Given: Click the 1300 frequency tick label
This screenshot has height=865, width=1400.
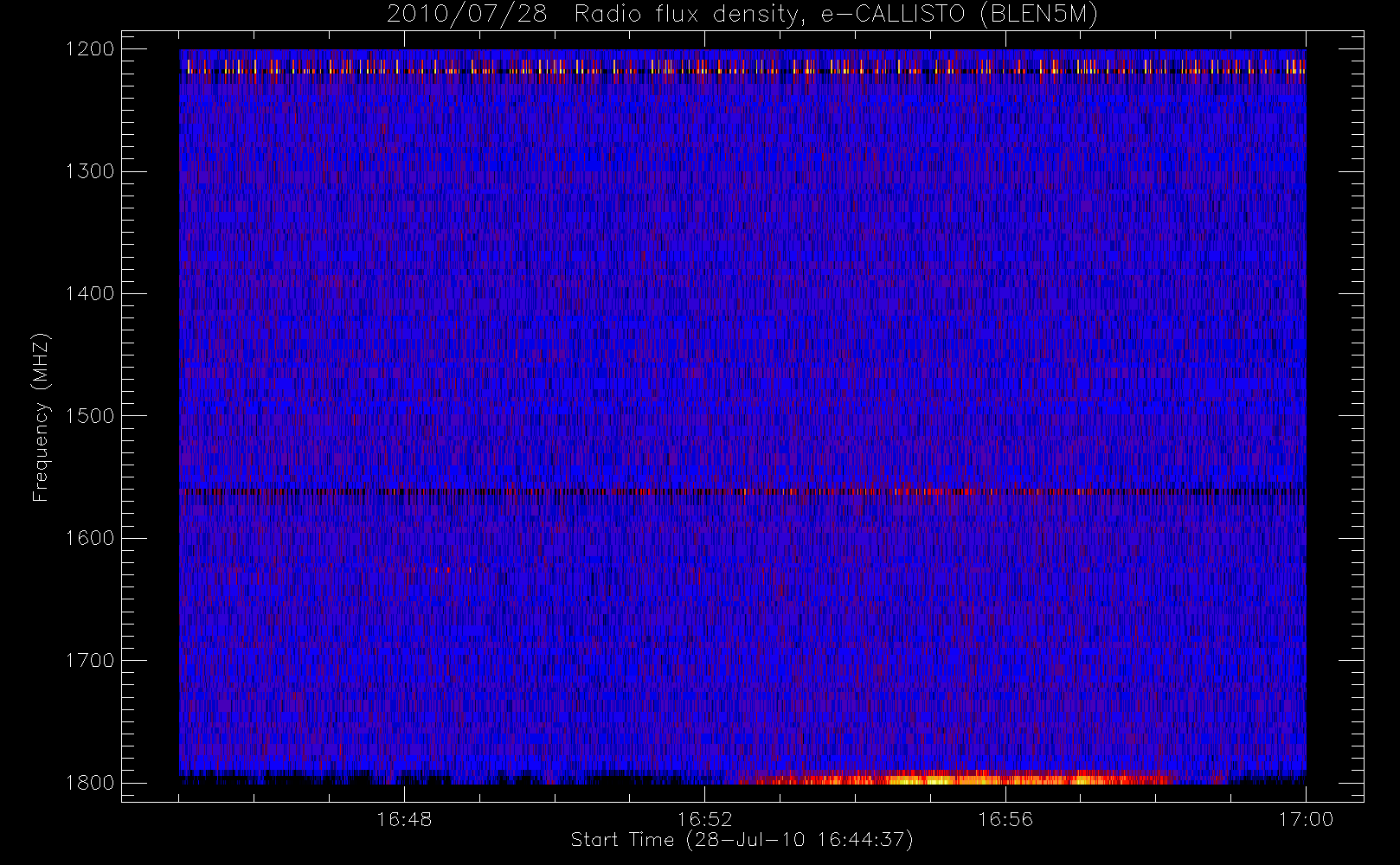Looking at the screenshot, I should coord(90,171).
